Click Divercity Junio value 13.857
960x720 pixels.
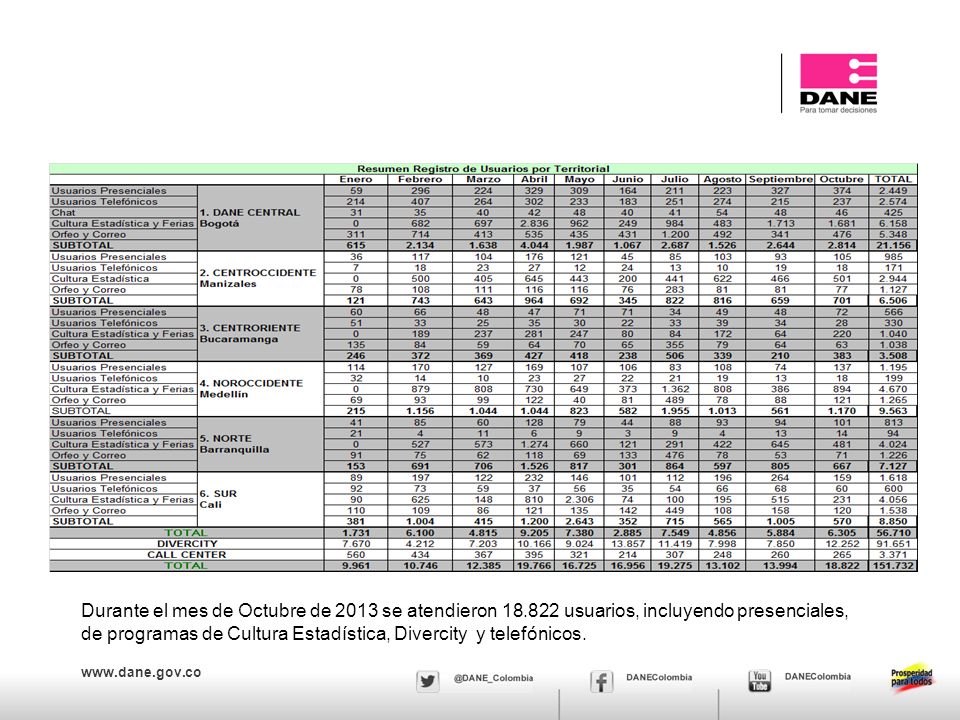pos(628,544)
